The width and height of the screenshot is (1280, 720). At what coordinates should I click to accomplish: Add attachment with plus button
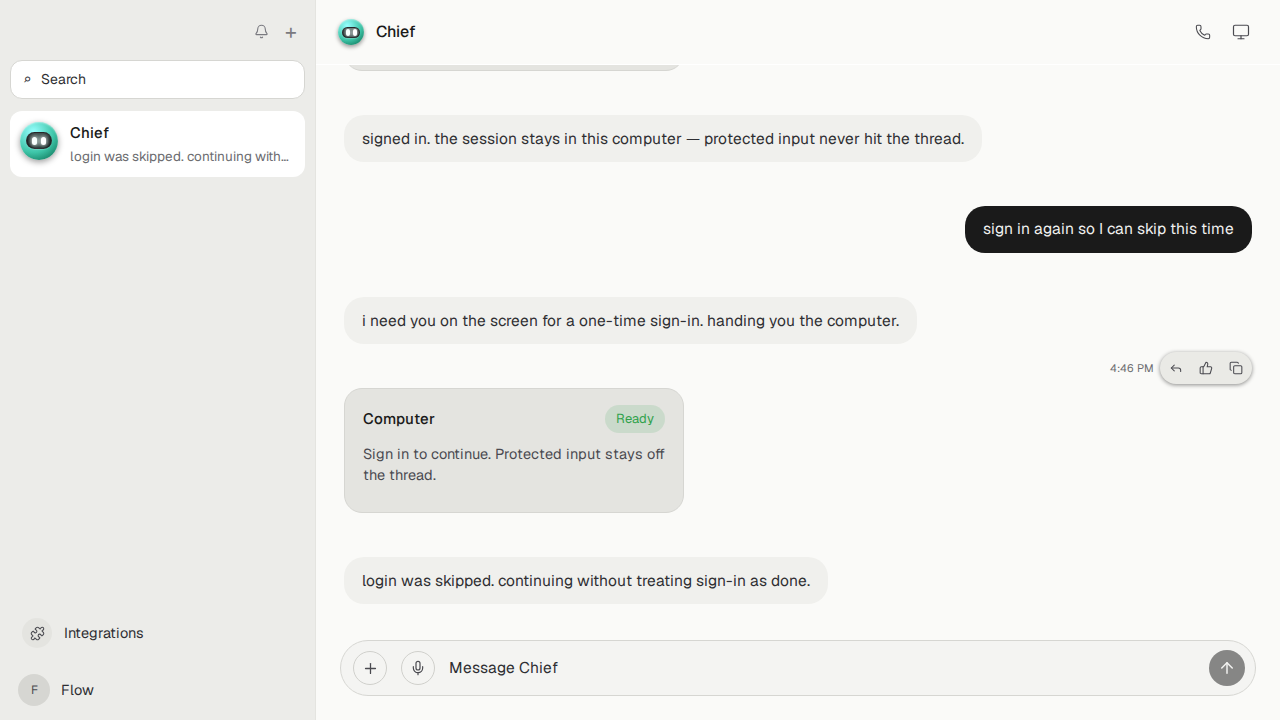click(370, 668)
